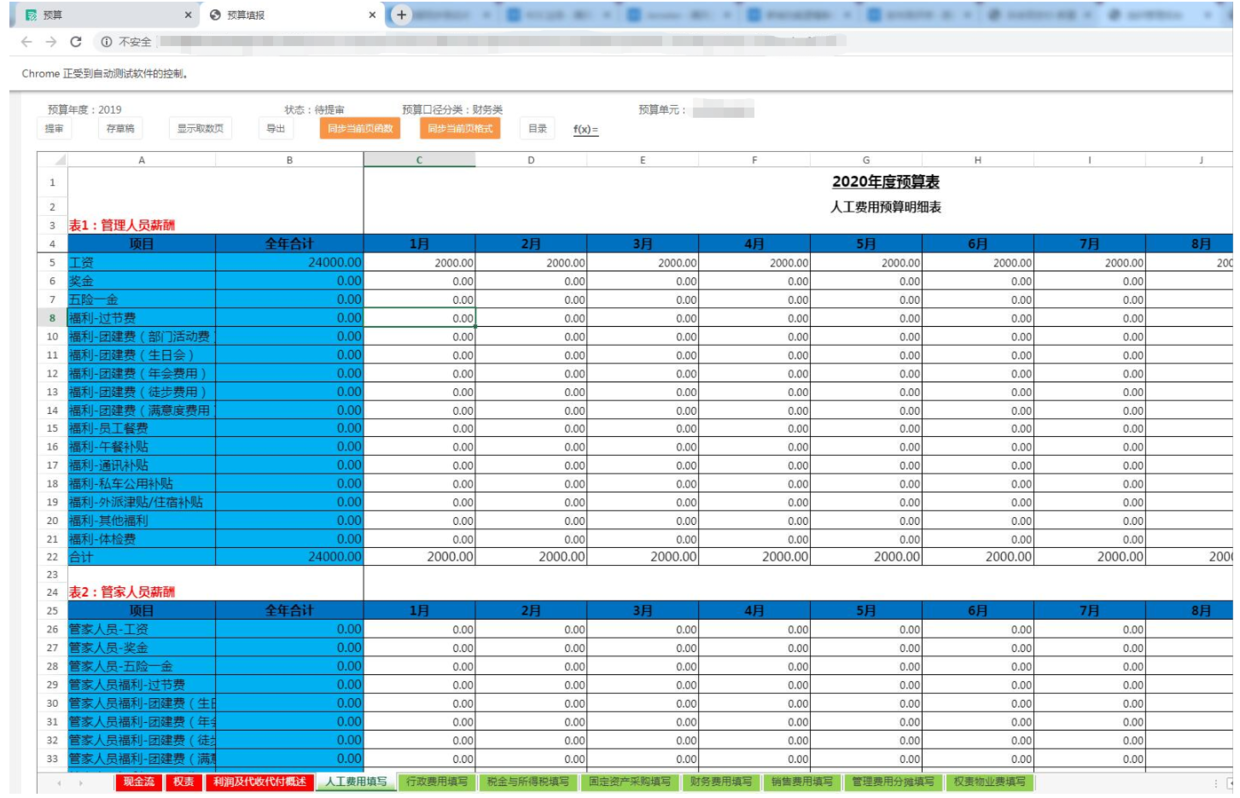The image size is (1240, 798).
Task: Open the 现金流 sheet tab
Action: click(139, 782)
